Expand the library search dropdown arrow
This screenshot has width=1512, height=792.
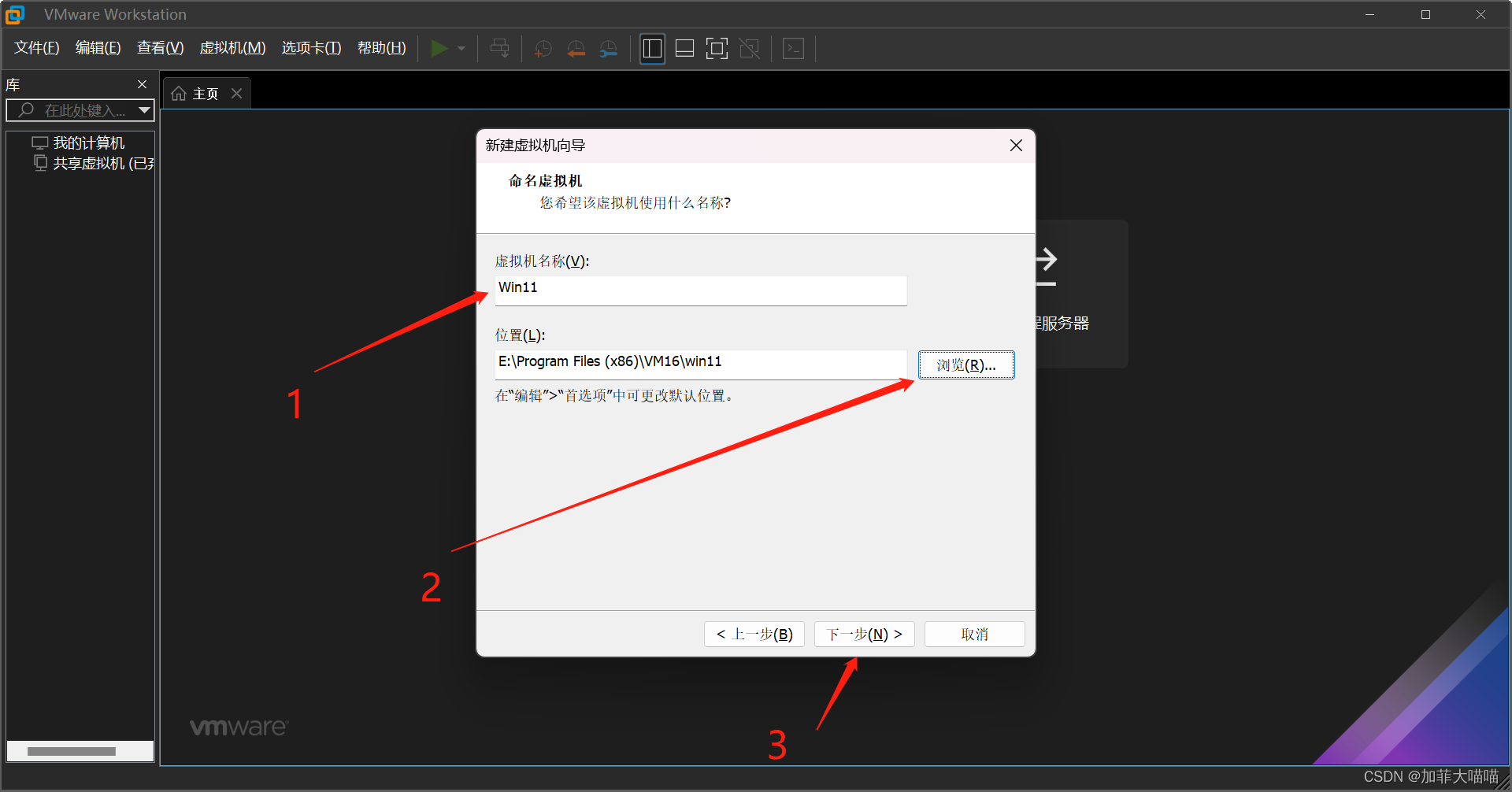[144, 110]
